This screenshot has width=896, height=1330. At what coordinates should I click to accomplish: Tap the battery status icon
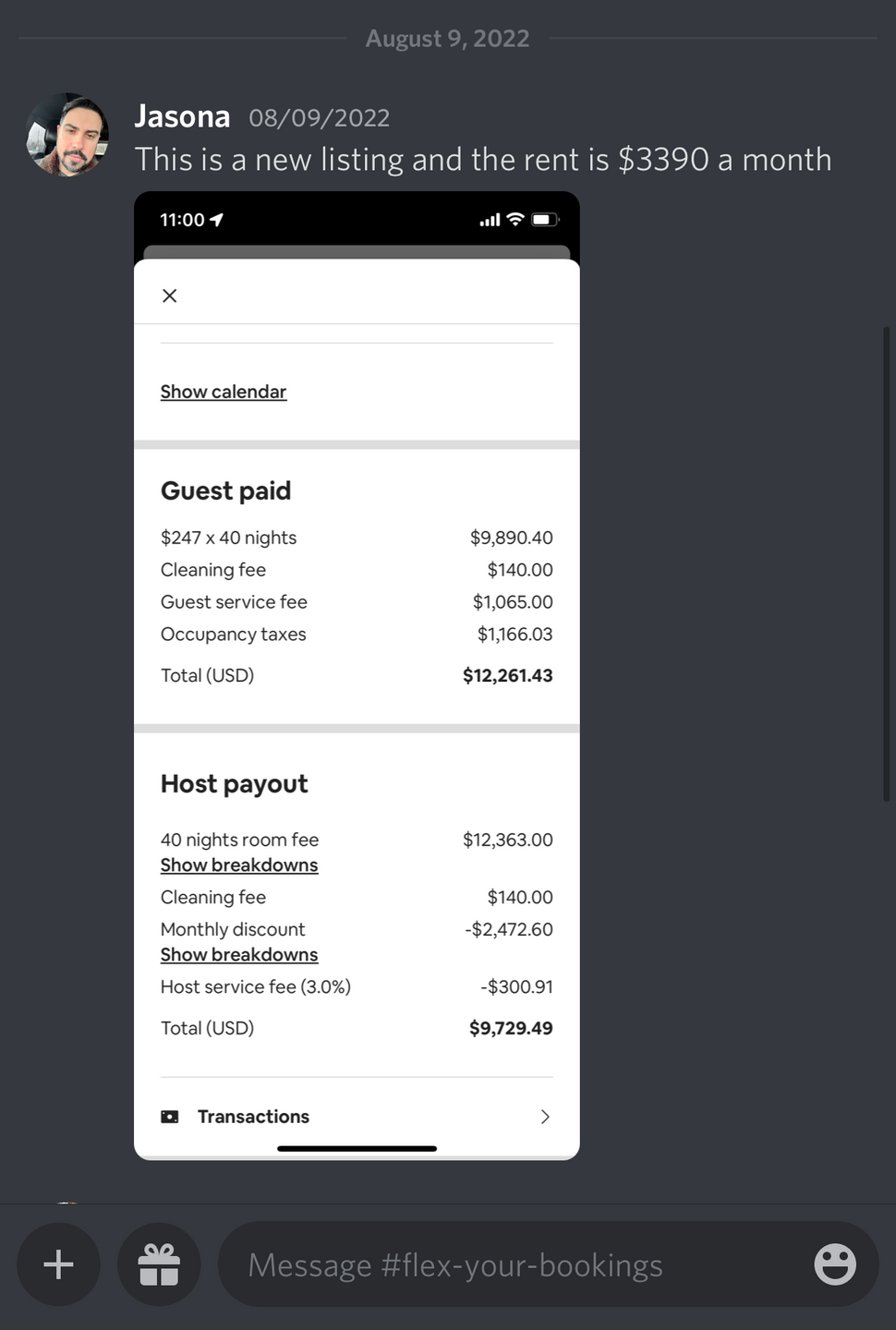coord(545,220)
